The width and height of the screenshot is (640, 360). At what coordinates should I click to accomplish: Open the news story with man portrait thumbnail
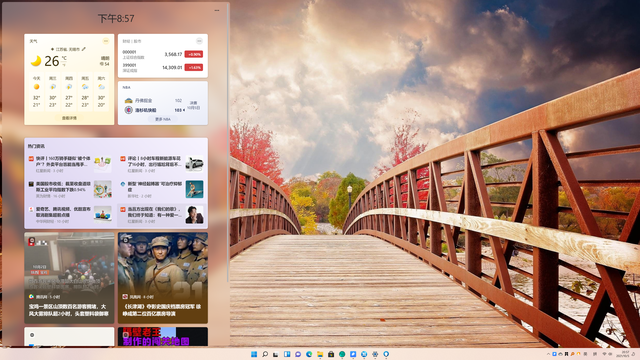coord(162,215)
